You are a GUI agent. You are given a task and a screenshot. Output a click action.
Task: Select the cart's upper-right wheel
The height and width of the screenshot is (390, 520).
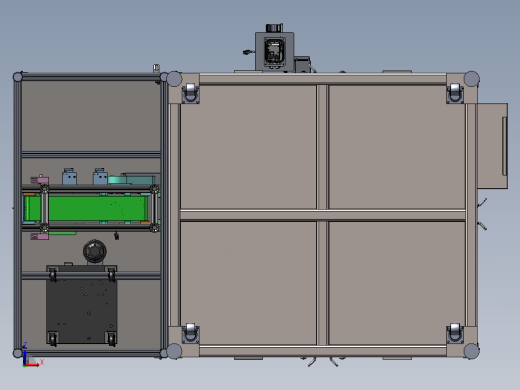pyautogui.click(x=111, y=275)
